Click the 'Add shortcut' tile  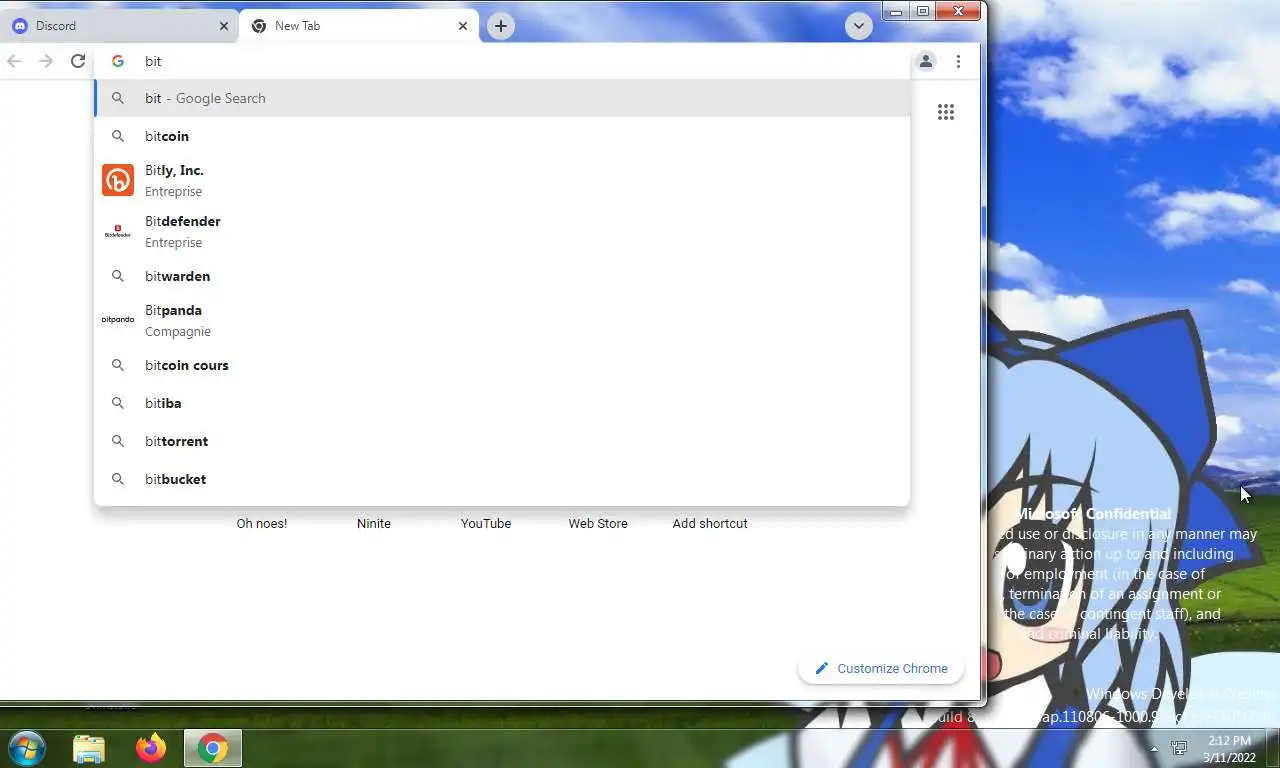pyautogui.click(x=710, y=523)
